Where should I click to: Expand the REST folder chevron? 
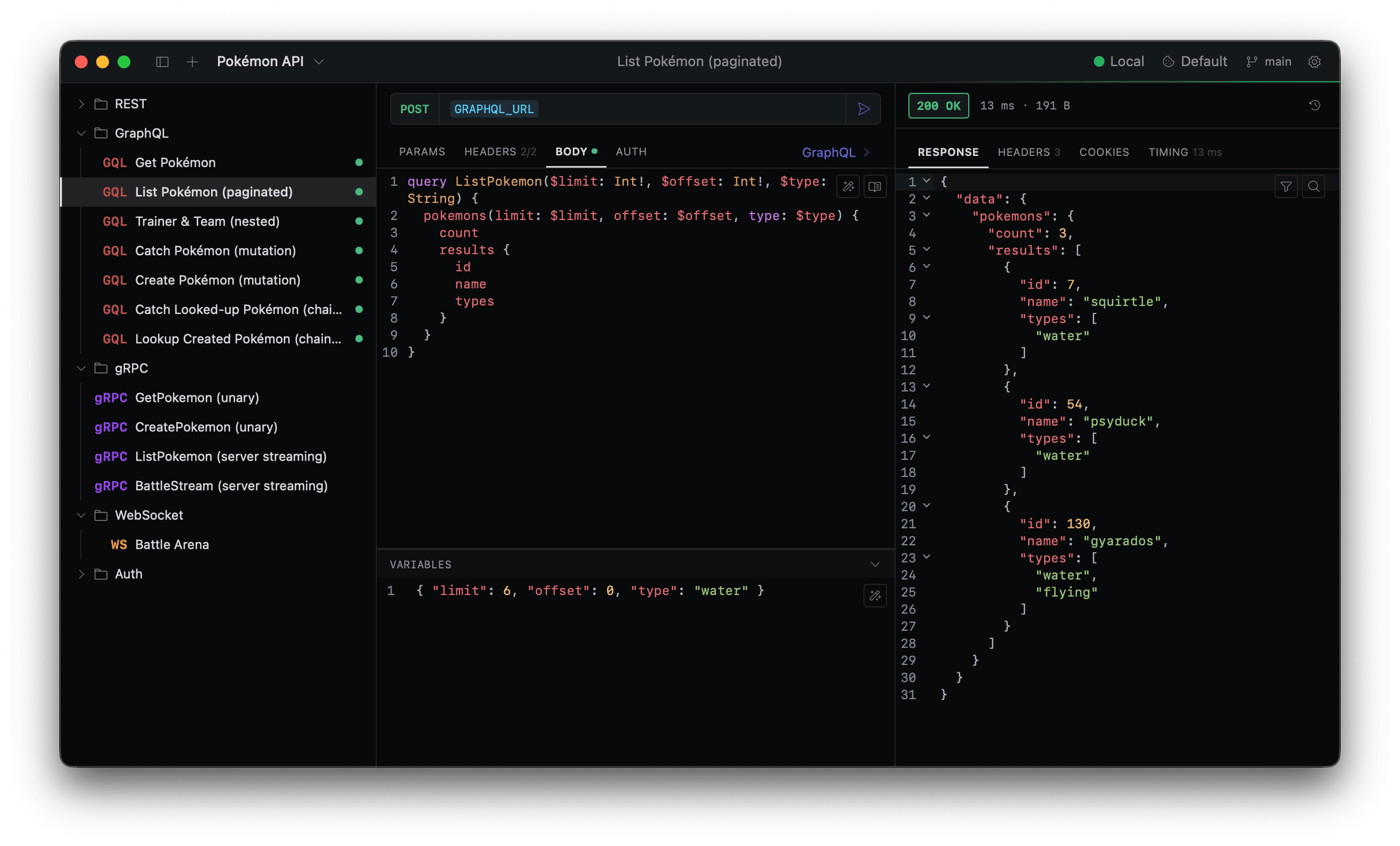pos(81,104)
